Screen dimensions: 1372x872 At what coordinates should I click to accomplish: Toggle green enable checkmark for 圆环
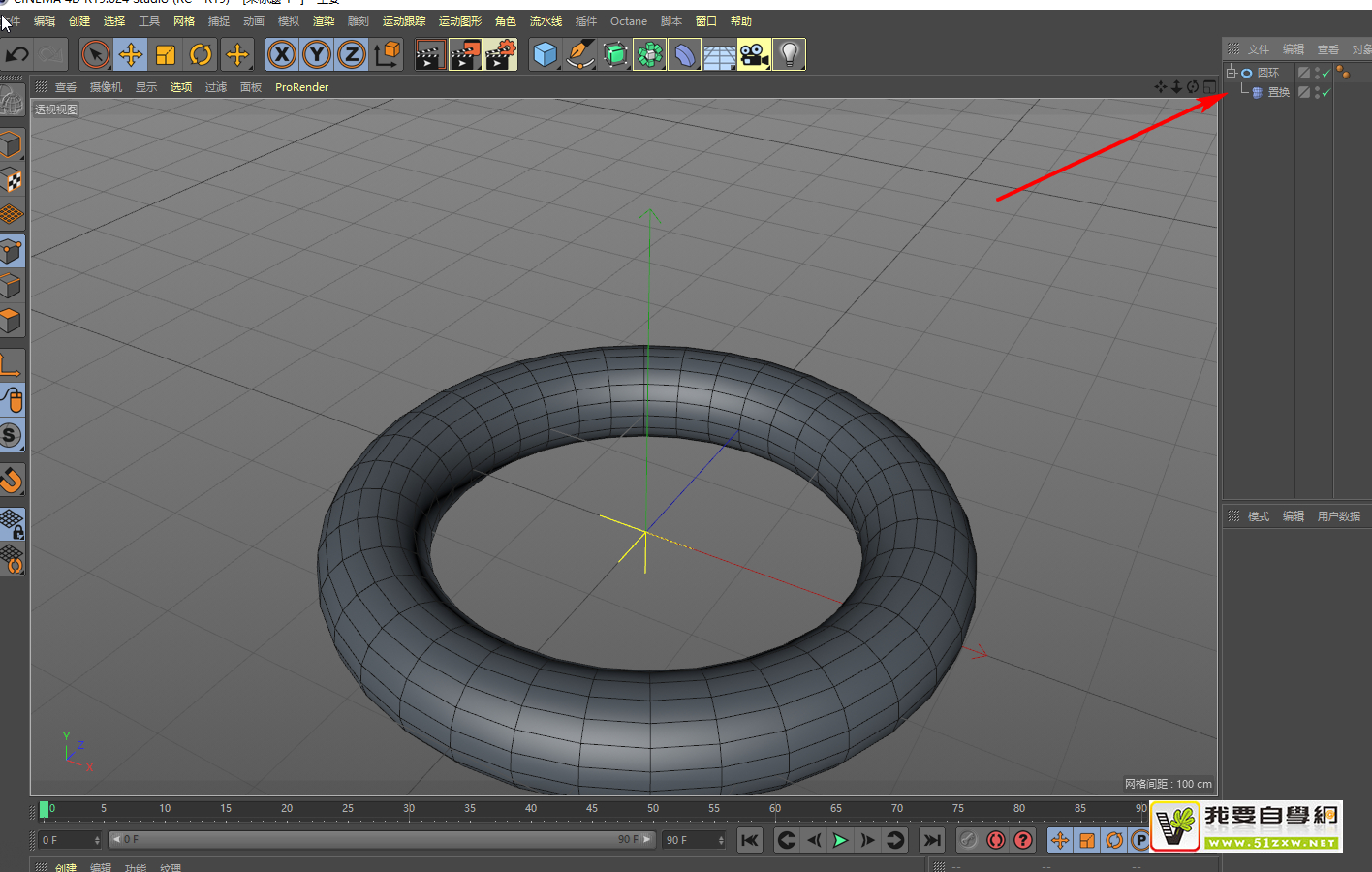pos(1326,74)
